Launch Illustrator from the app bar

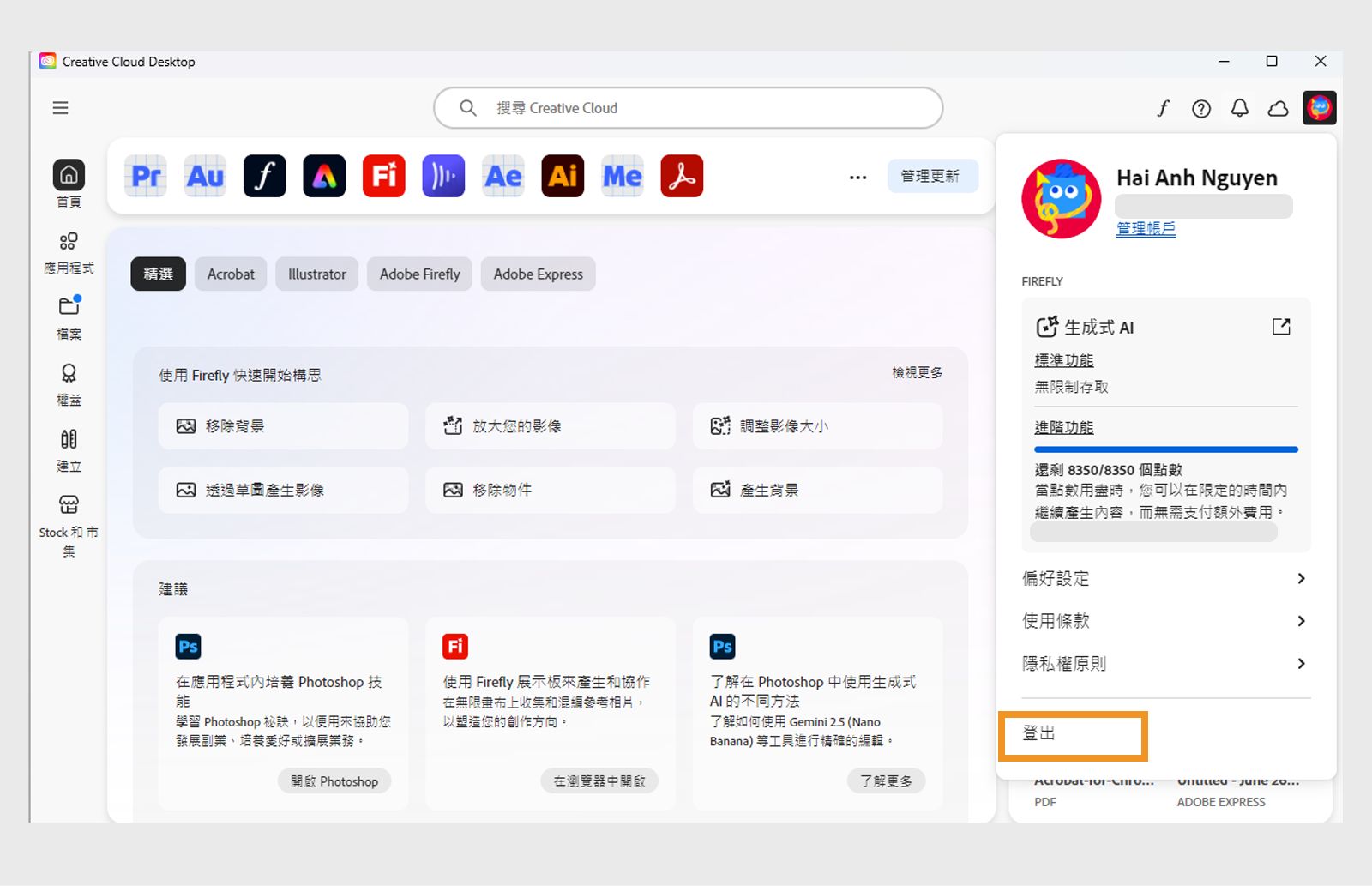[563, 176]
